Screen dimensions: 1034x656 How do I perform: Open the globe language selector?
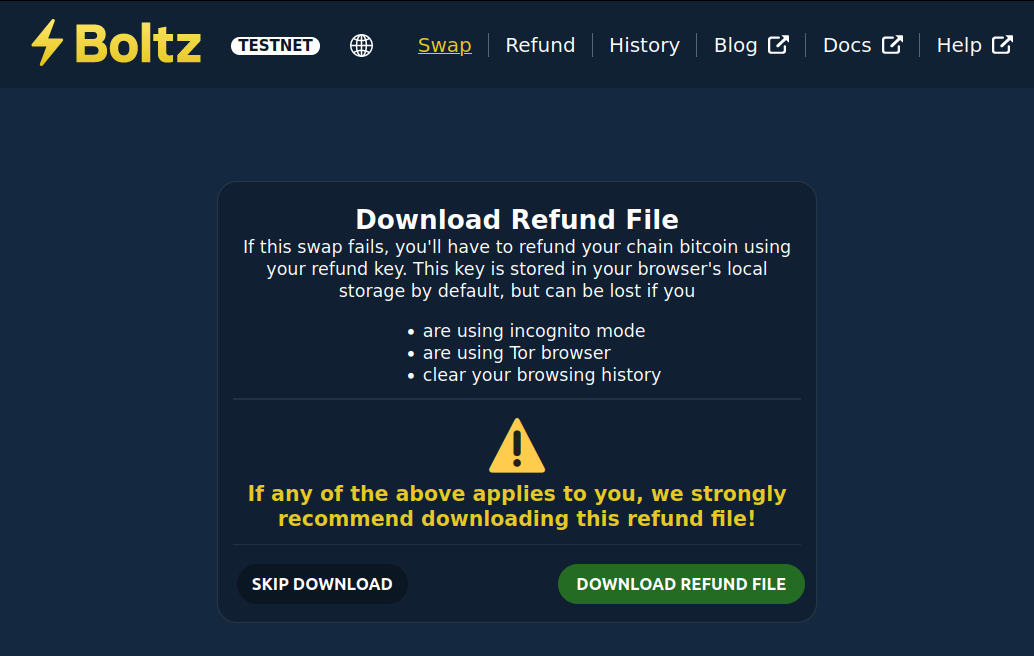[361, 45]
